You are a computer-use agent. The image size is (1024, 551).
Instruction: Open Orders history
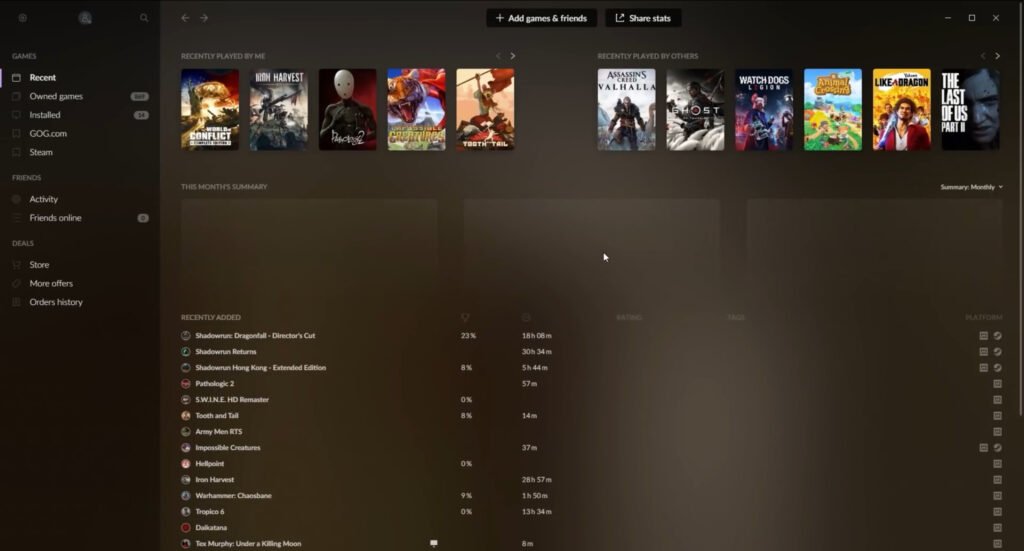56,302
